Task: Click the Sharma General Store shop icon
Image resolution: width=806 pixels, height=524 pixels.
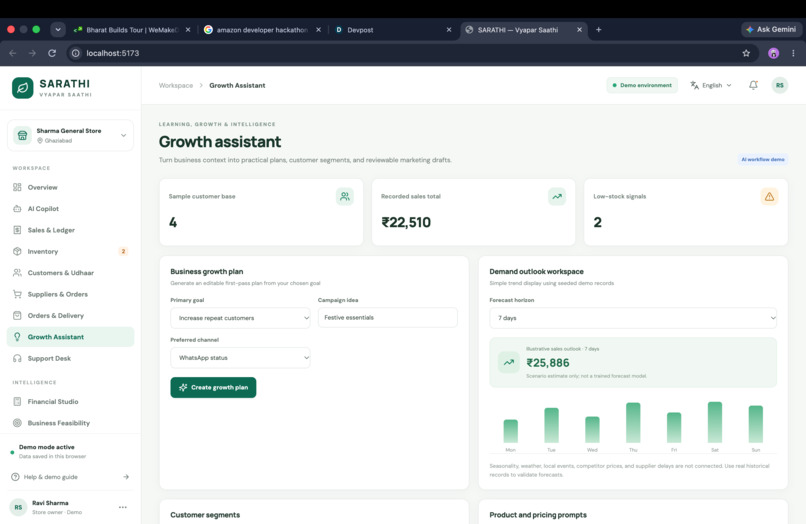Action: click(x=22, y=135)
